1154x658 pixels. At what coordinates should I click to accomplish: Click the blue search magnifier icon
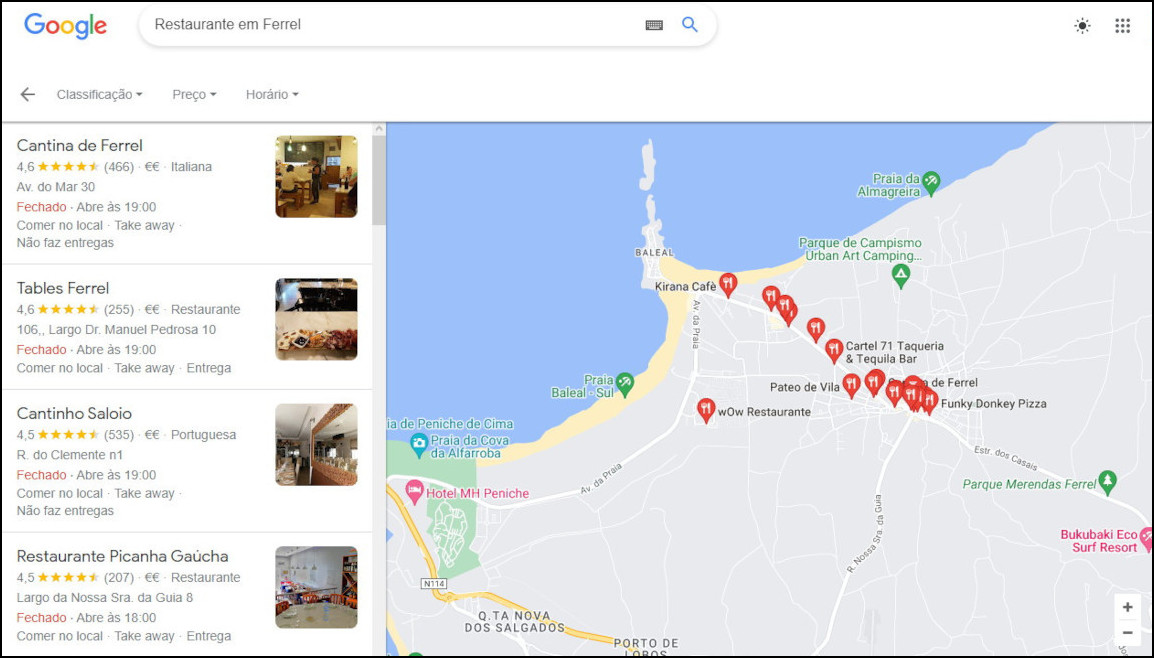click(690, 24)
